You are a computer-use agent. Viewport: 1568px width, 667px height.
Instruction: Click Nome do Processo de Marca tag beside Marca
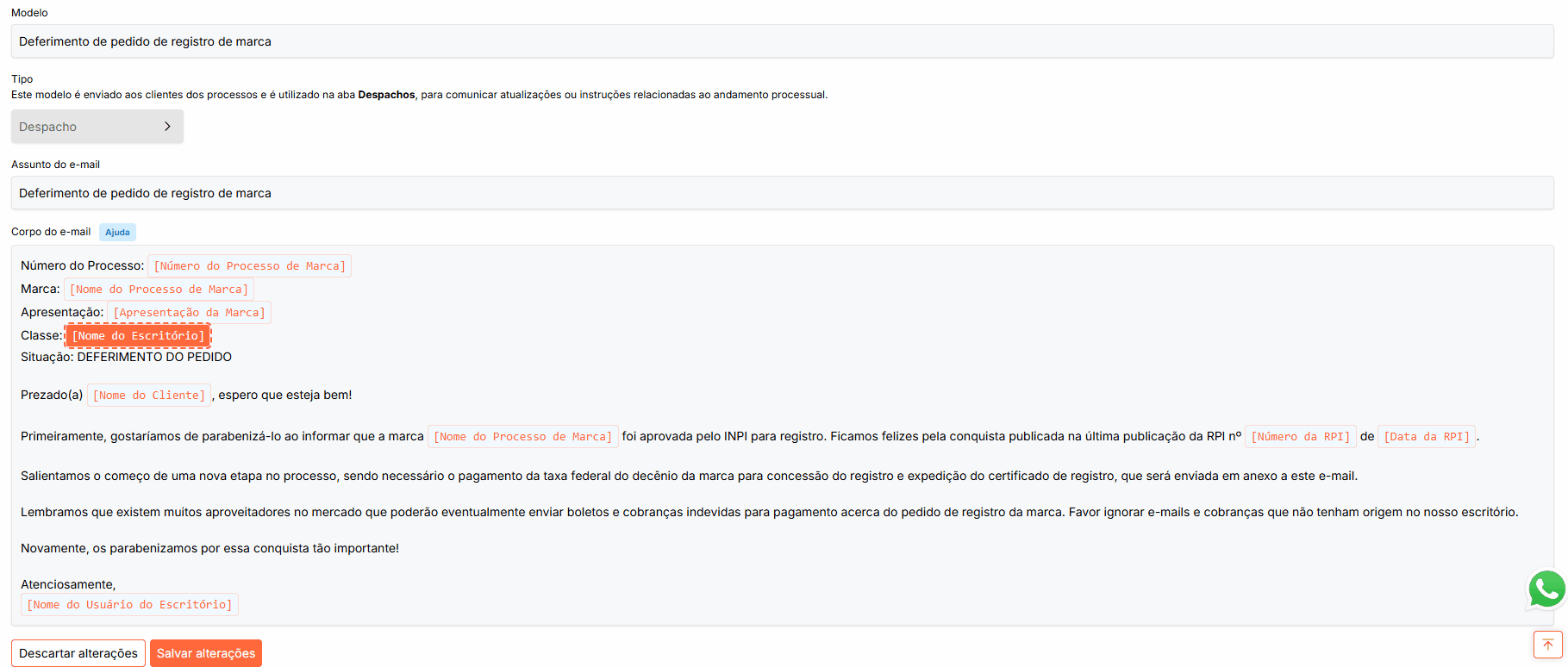[x=159, y=290]
